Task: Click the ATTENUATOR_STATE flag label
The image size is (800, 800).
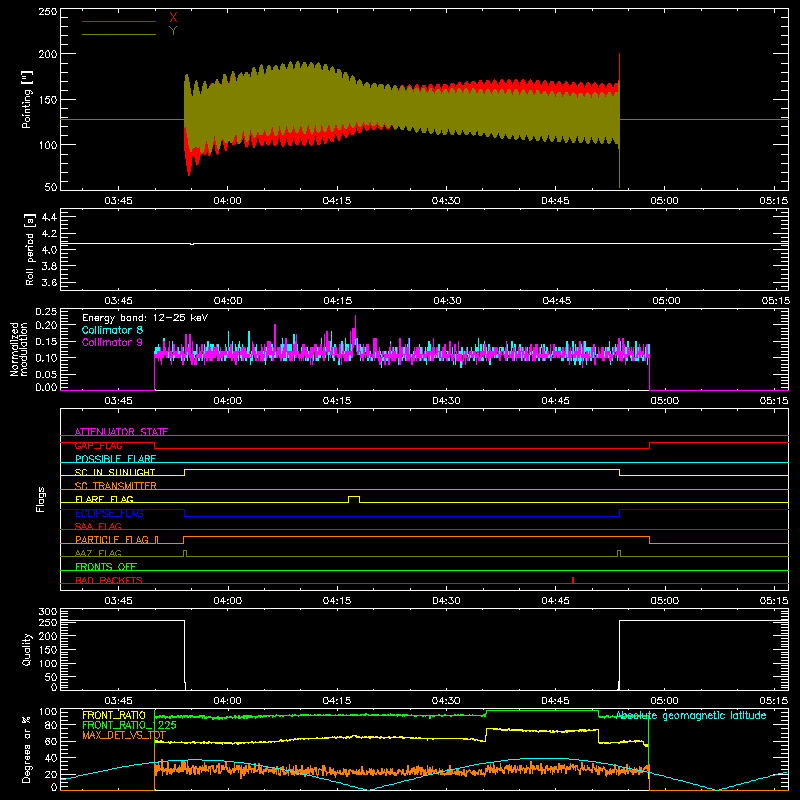Action: click(121, 432)
